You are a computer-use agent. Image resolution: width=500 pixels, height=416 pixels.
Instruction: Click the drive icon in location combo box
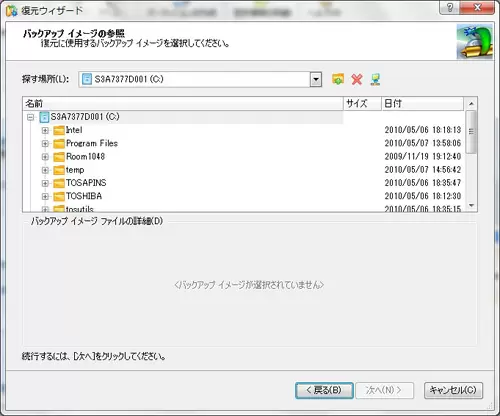(x=87, y=79)
